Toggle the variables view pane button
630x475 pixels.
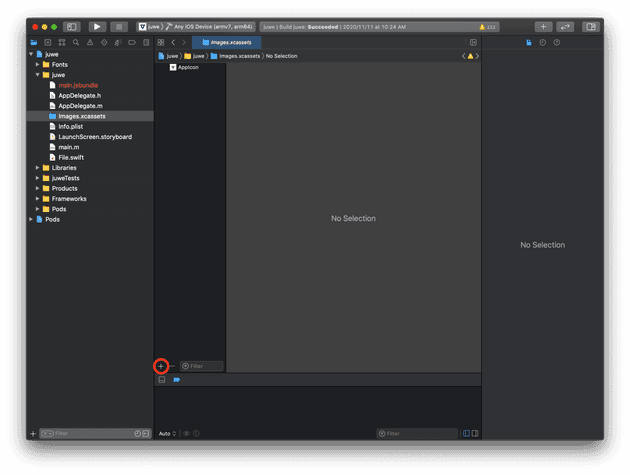(x=466, y=434)
